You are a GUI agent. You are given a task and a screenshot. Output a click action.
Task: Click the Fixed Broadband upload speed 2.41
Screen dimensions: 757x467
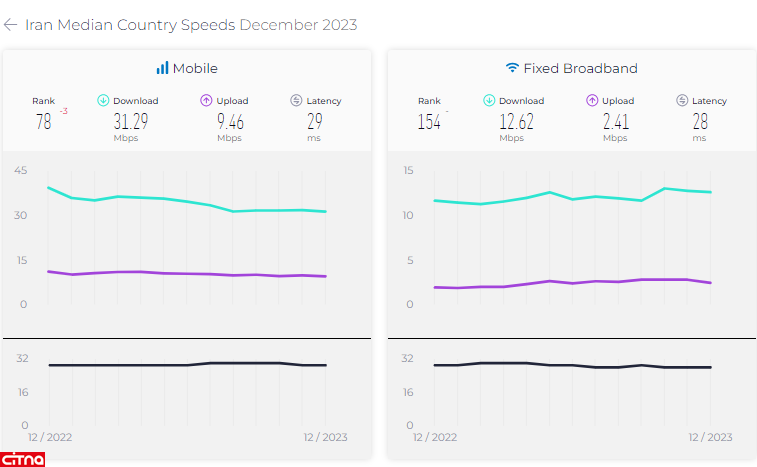point(615,121)
